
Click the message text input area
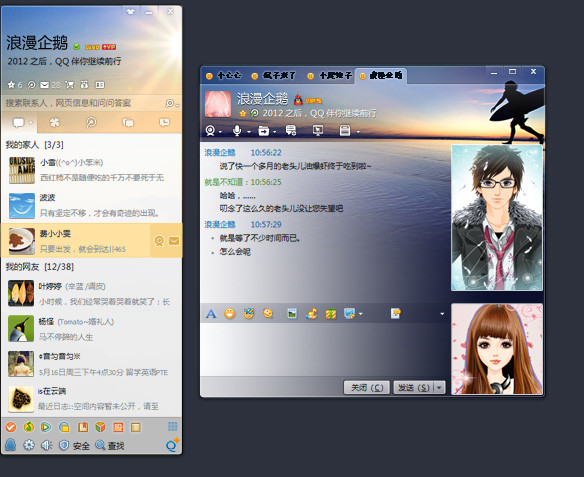tap(324, 349)
